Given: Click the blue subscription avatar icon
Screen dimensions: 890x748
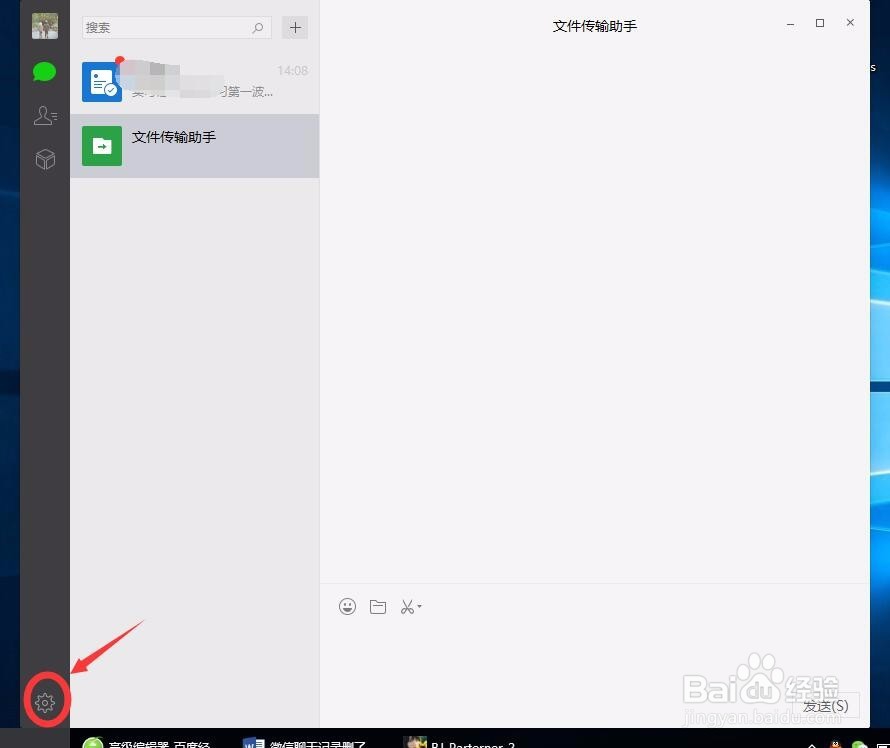Looking at the screenshot, I should coord(102,82).
